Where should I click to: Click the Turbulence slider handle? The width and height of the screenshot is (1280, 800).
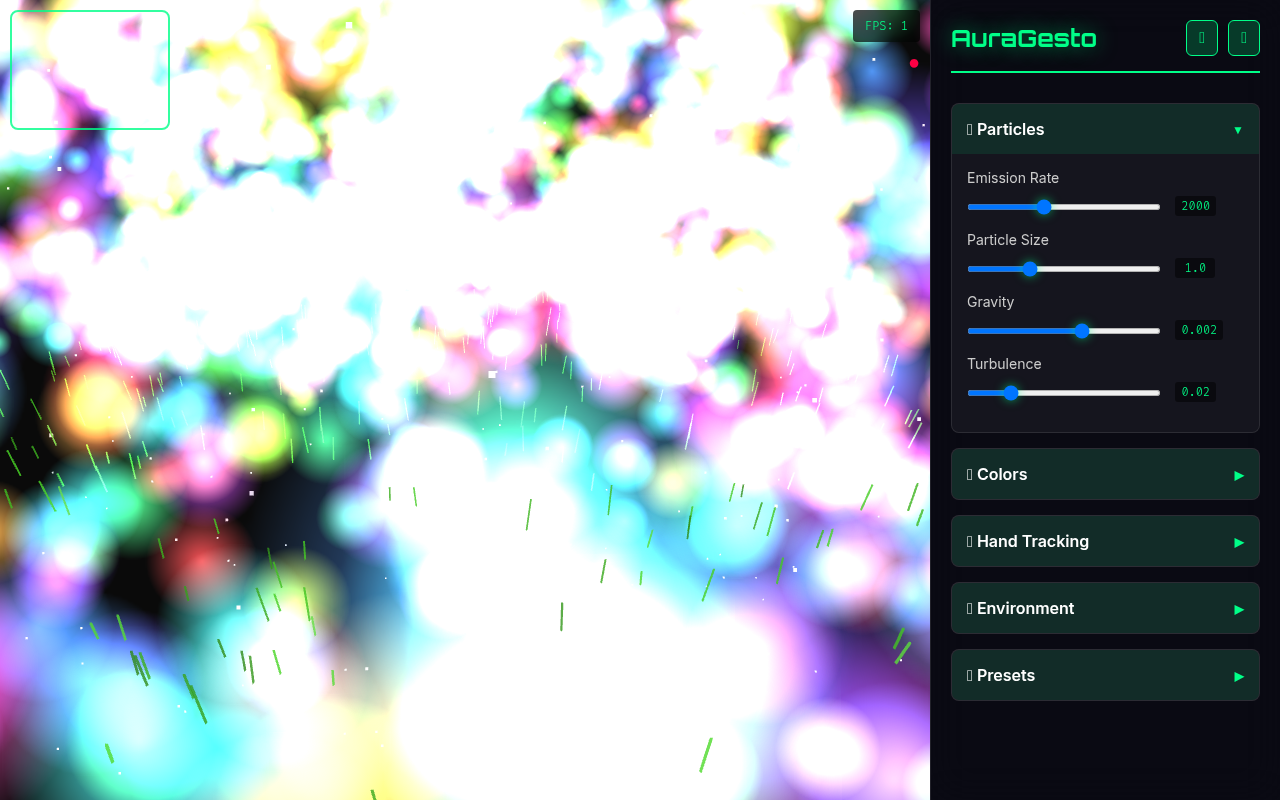click(1010, 393)
